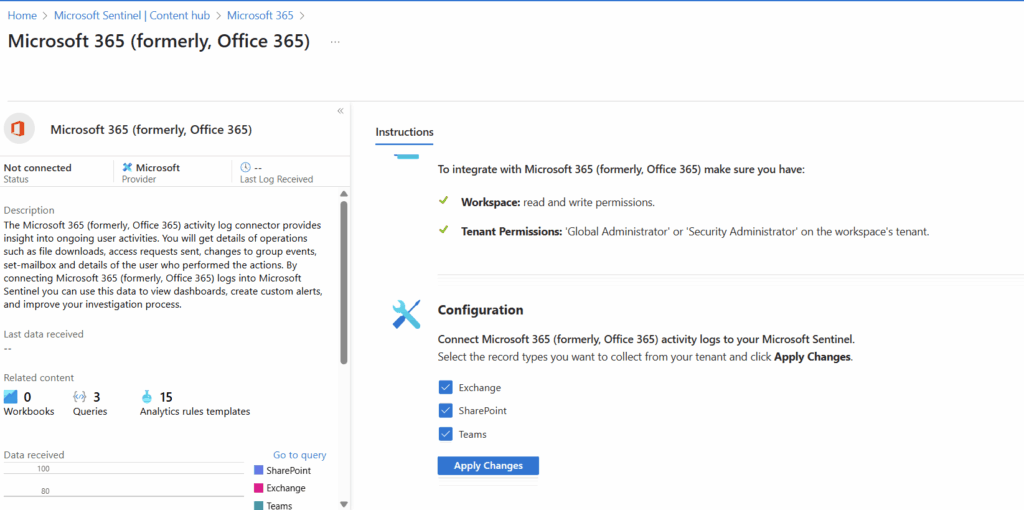Click the SharePoint blue legend swatch
1024x510 pixels.
pyautogui.click(x=258, y=470)
